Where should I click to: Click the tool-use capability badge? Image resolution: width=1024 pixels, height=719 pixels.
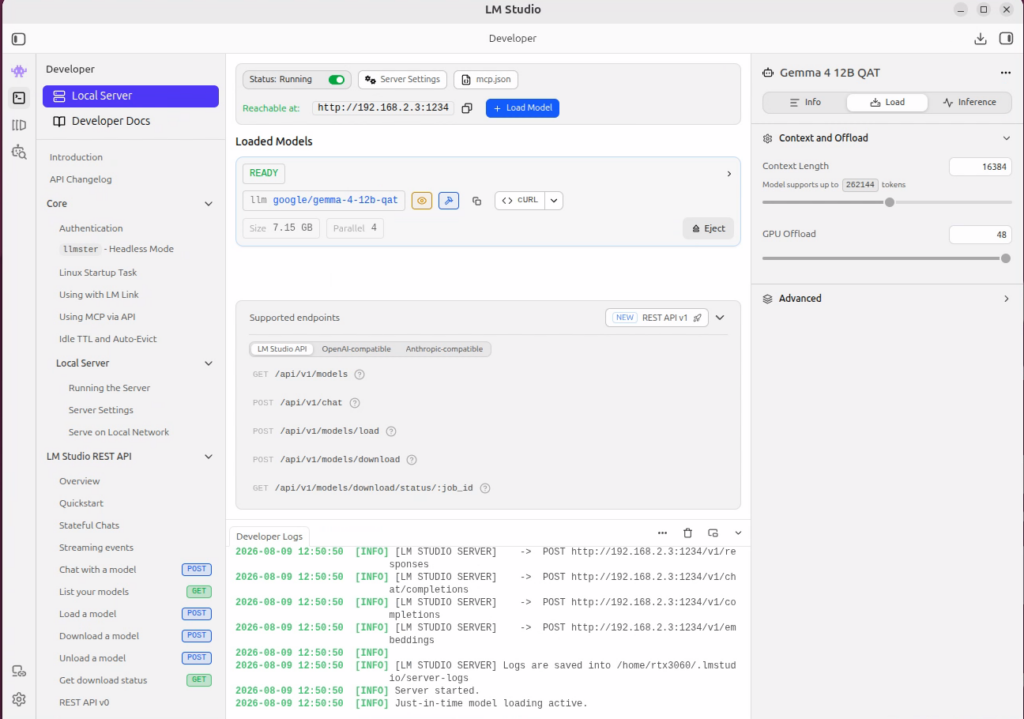pos(449,200)
